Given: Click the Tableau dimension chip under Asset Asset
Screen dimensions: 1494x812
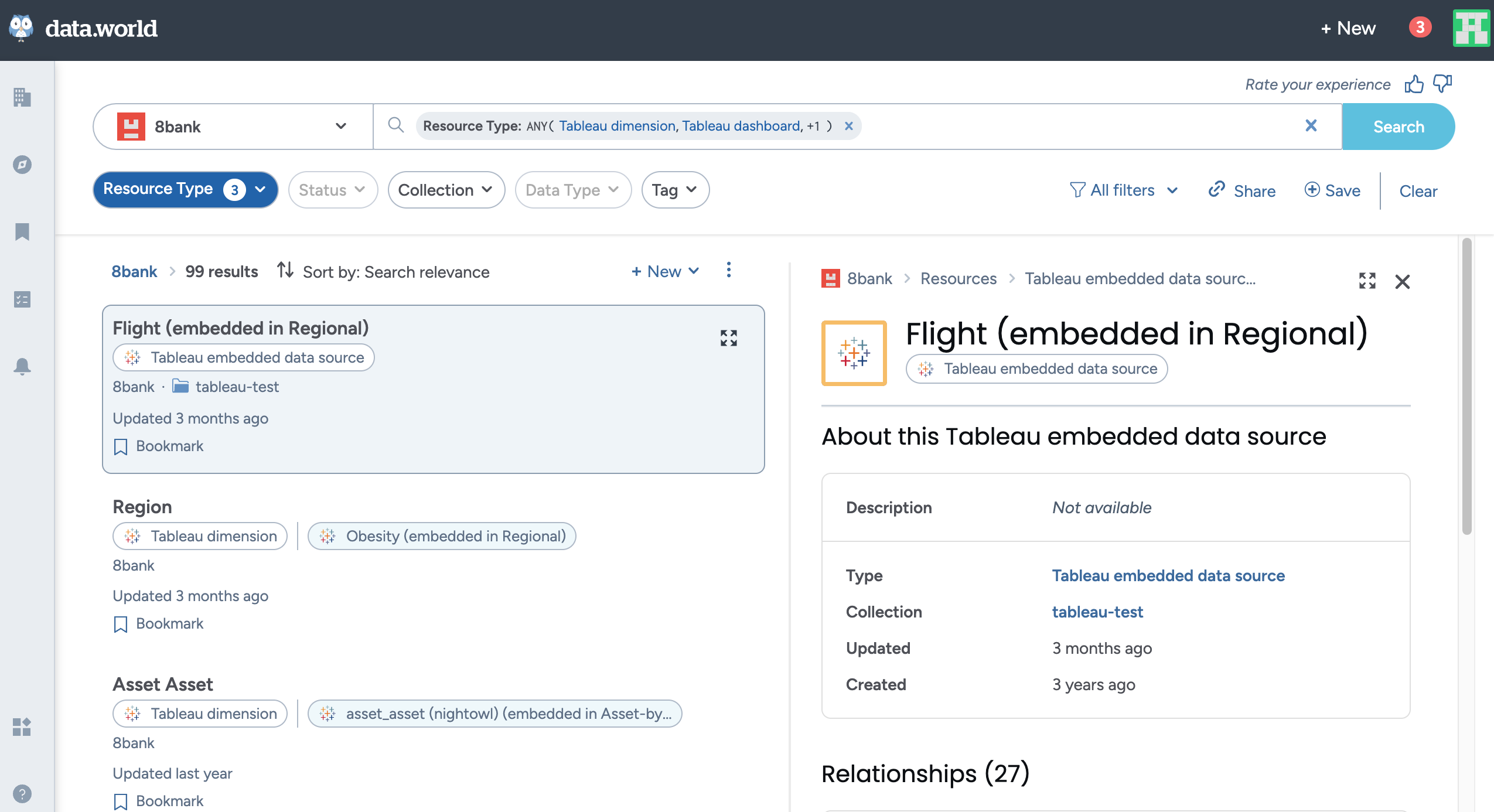Looking at the screenshot, I should tap(200, 714).
